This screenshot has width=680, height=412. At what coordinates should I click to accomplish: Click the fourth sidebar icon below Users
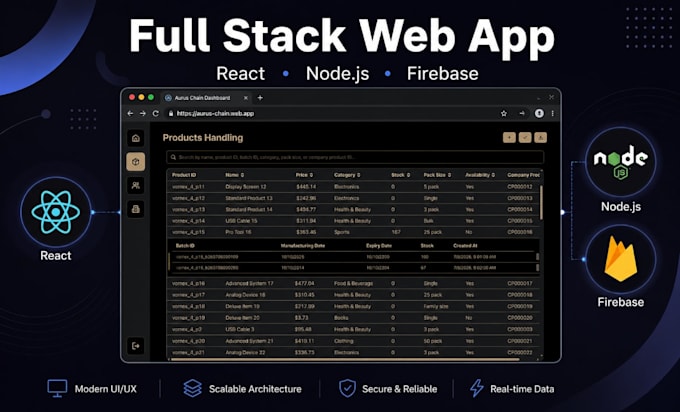(136, 209)
